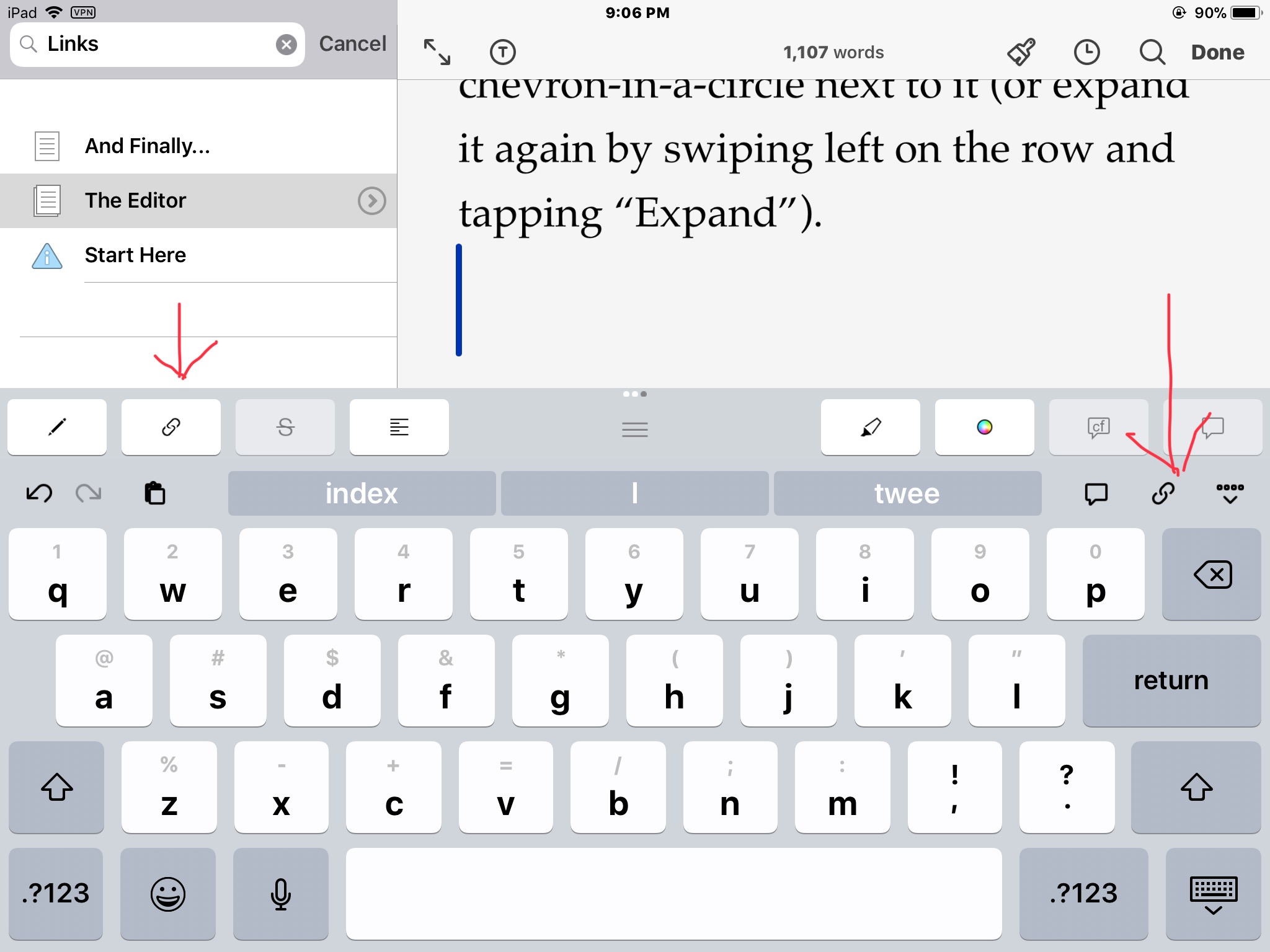Expand The Editor row chevron
The width and height of the screenshot is (1270, 952).
pos(371,201)
